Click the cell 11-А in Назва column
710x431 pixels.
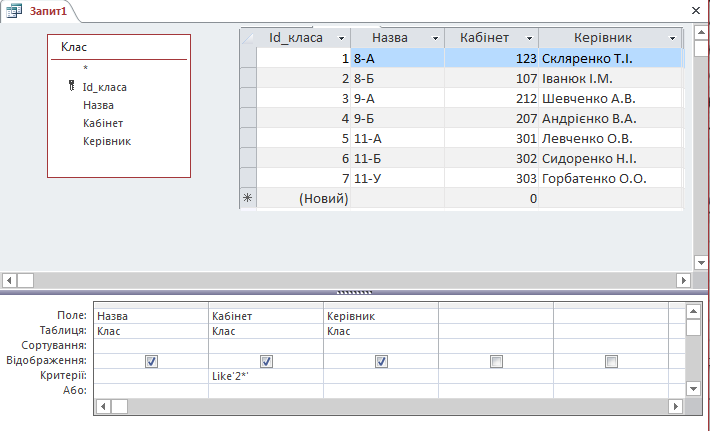pos(397,139)
